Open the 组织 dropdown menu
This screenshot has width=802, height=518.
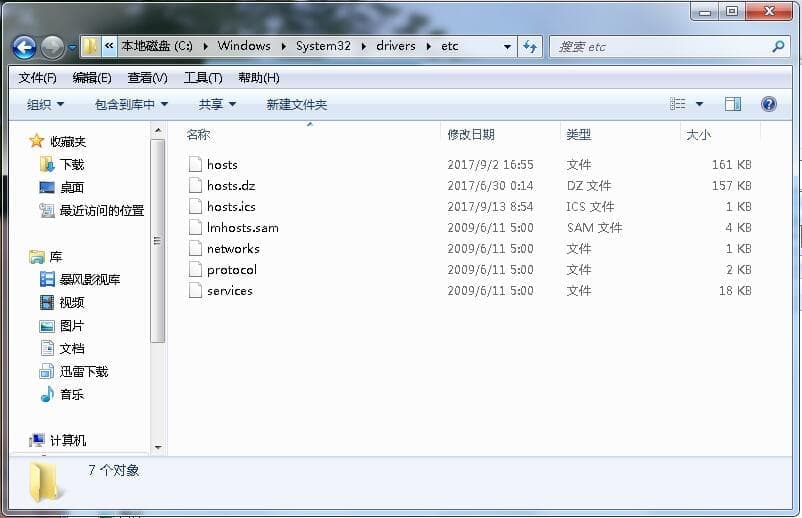click(45, 104)
